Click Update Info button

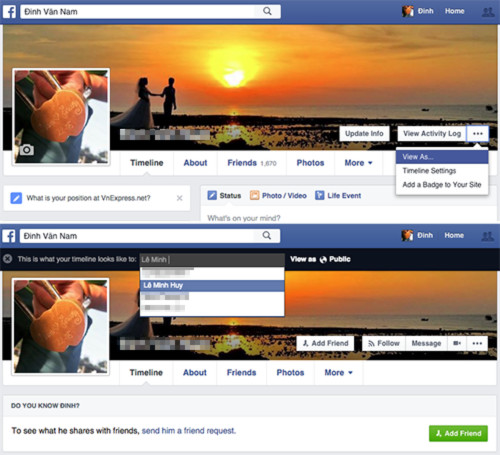[364, 134]
